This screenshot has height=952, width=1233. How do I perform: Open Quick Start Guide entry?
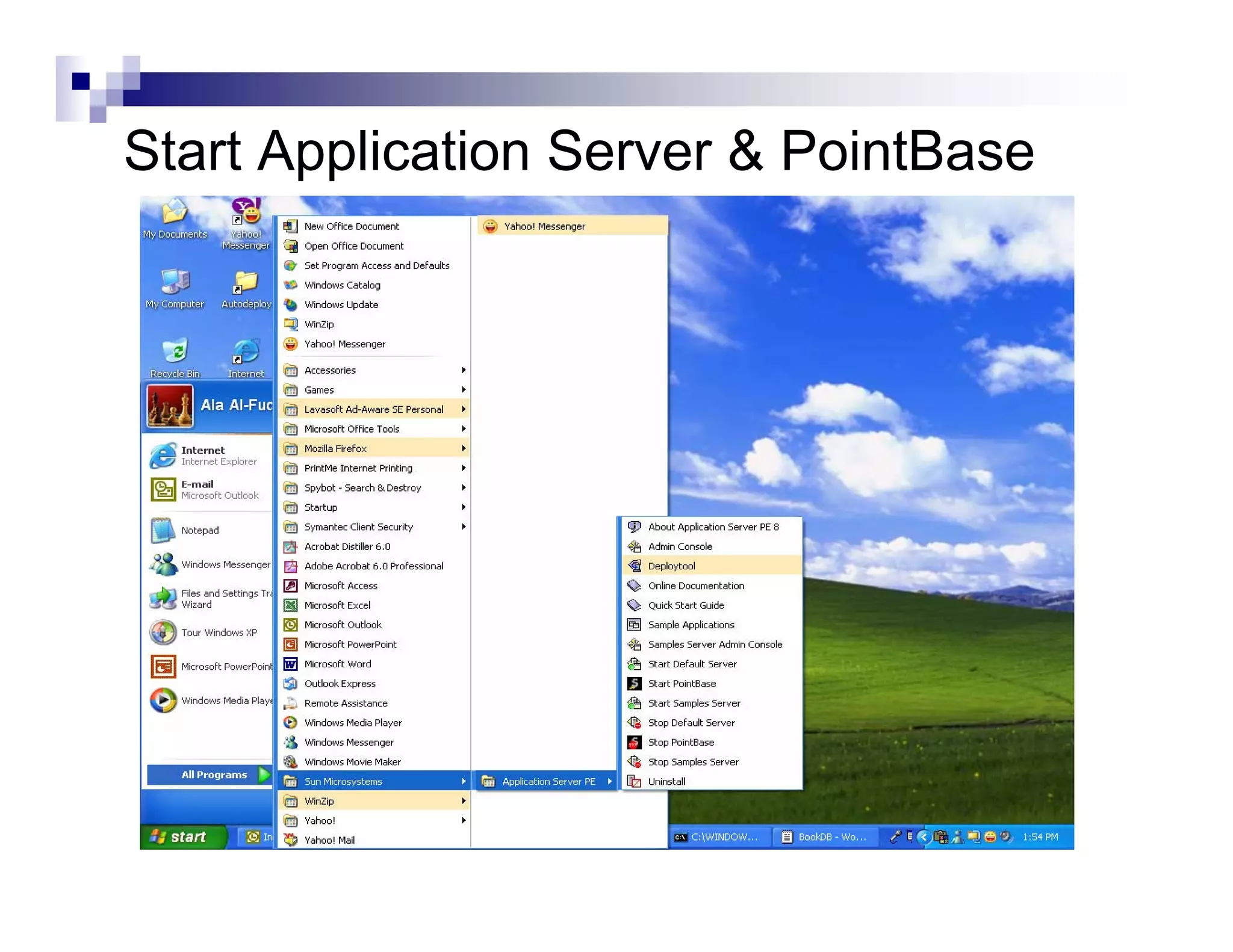711,605
